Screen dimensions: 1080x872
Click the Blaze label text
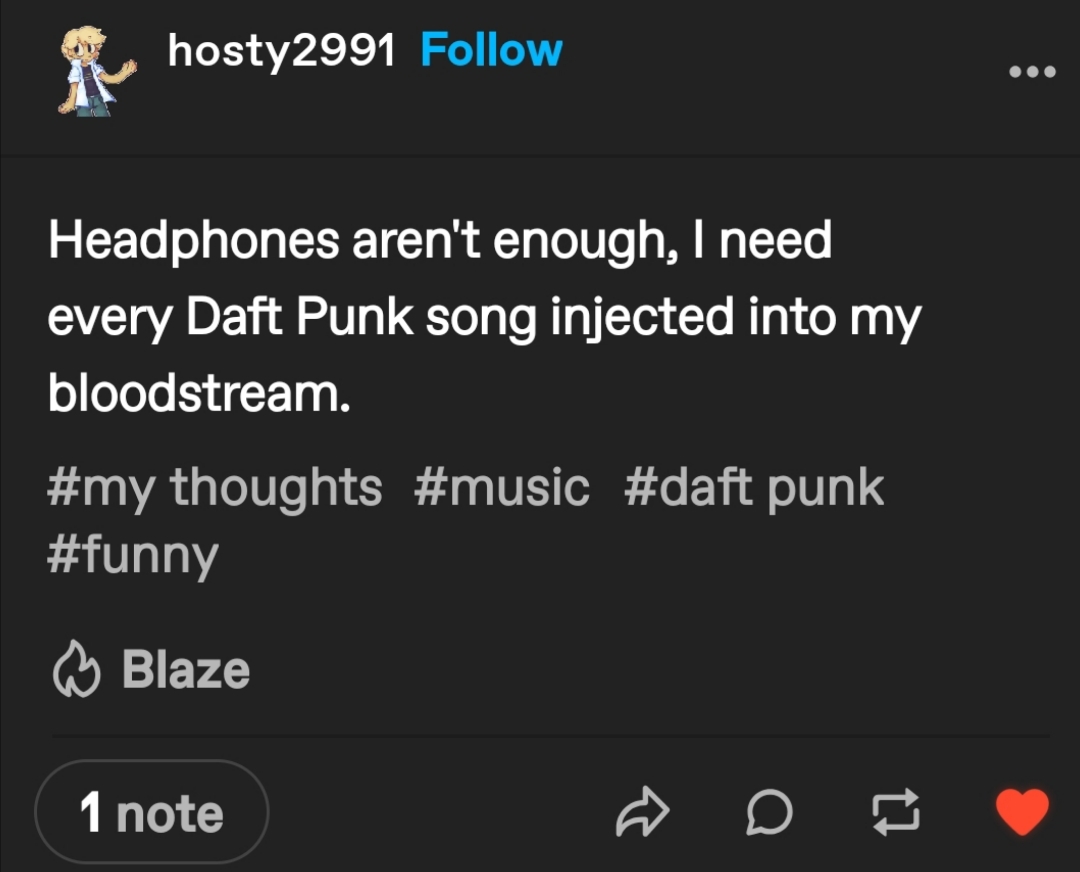[186, 670]
